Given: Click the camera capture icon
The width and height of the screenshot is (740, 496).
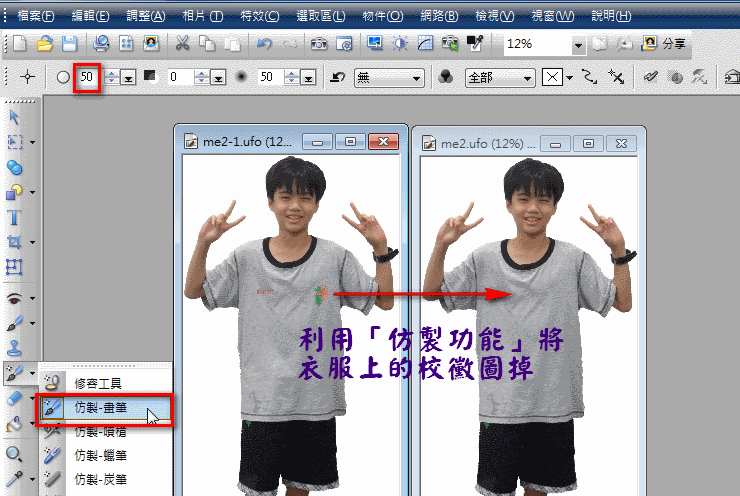Looking at the screenshot, I should (x=319, y=44).
